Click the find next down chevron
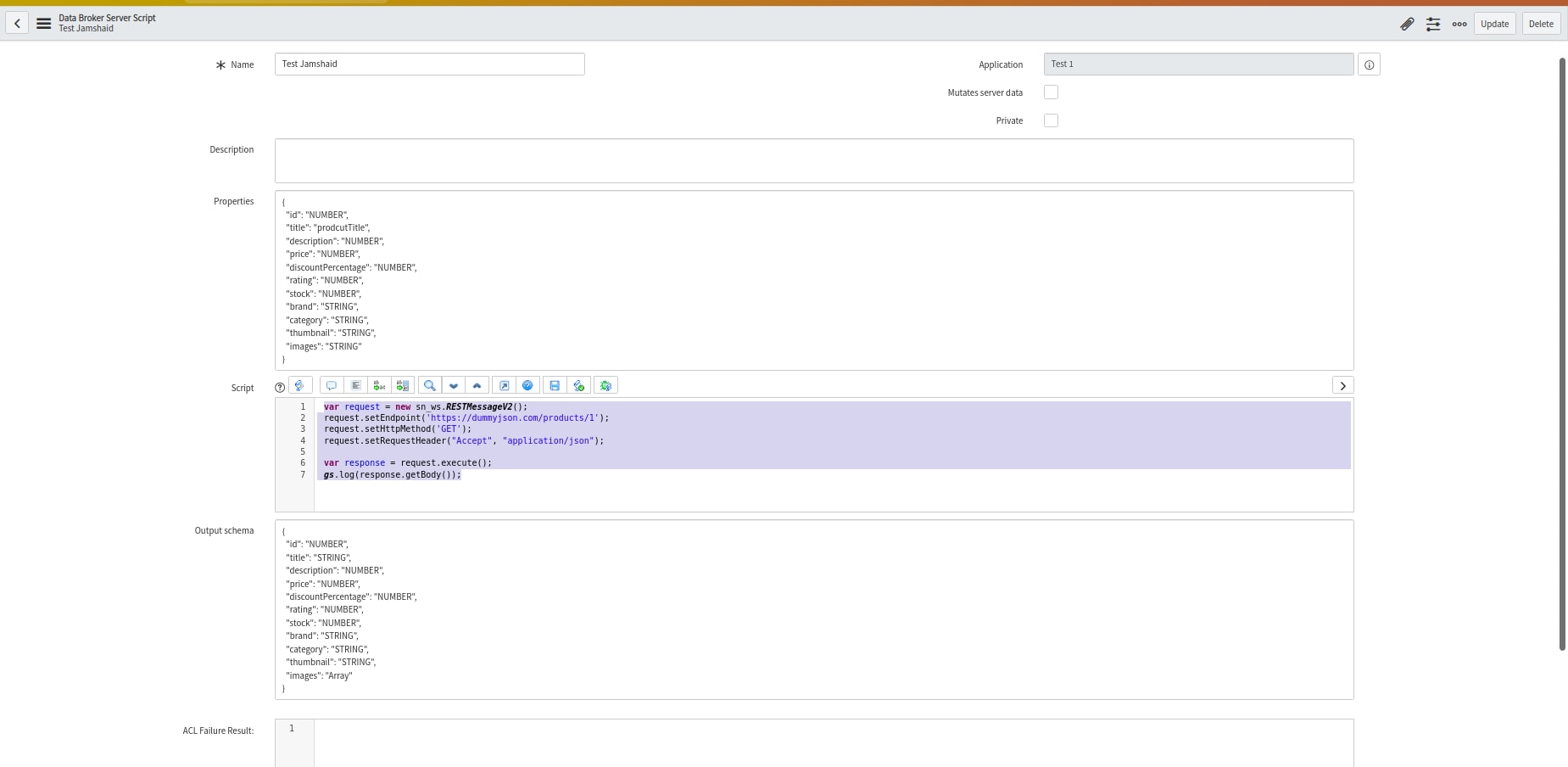The height and width of the screenshot is (767, 1568). point(454,386)
